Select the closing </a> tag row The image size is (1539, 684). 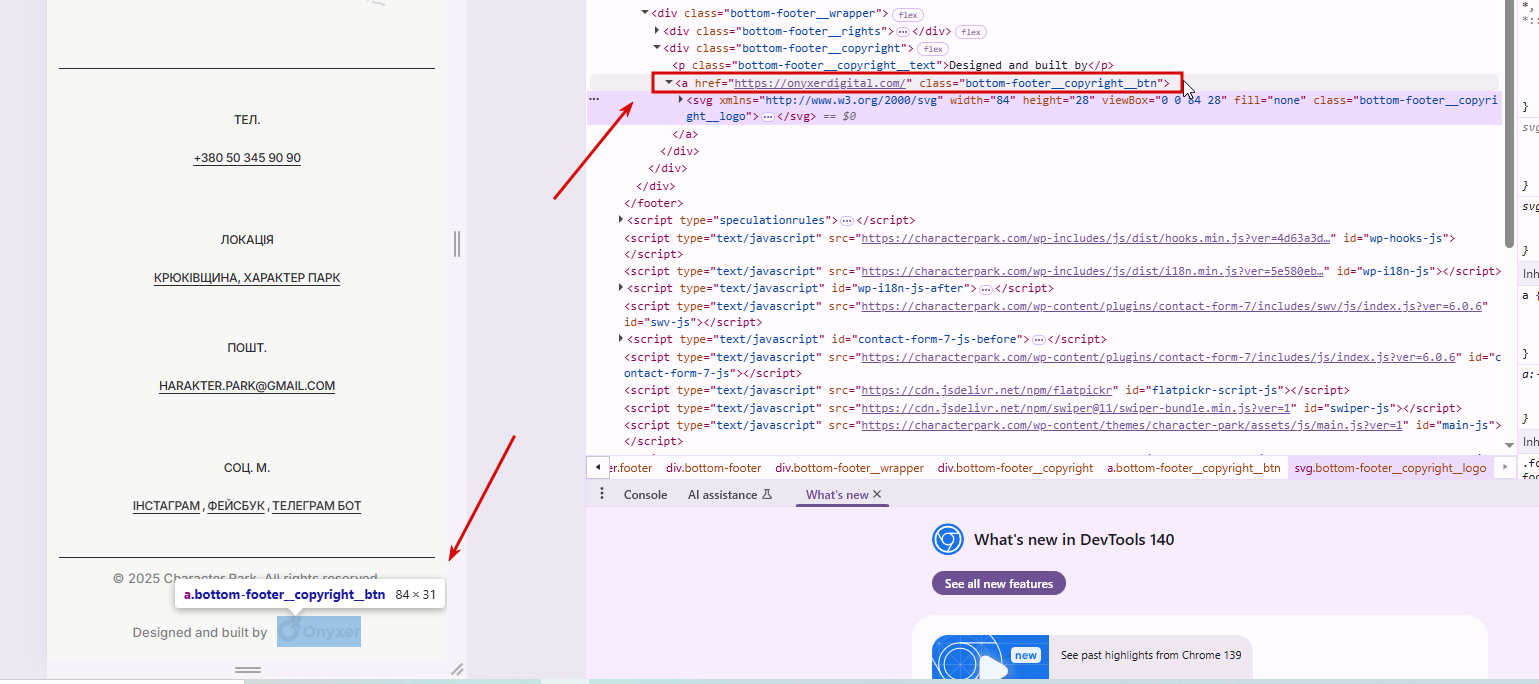point(685,134)
